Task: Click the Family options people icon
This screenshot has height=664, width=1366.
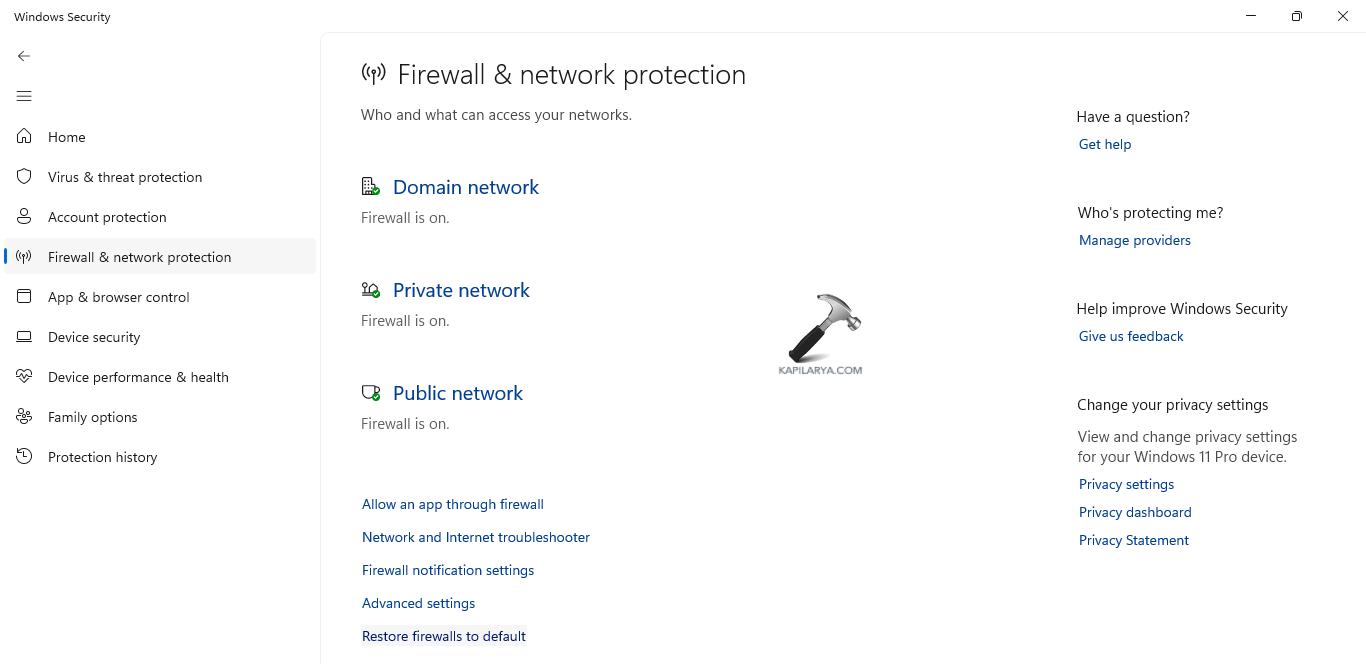Action: (x=25, y=417)
